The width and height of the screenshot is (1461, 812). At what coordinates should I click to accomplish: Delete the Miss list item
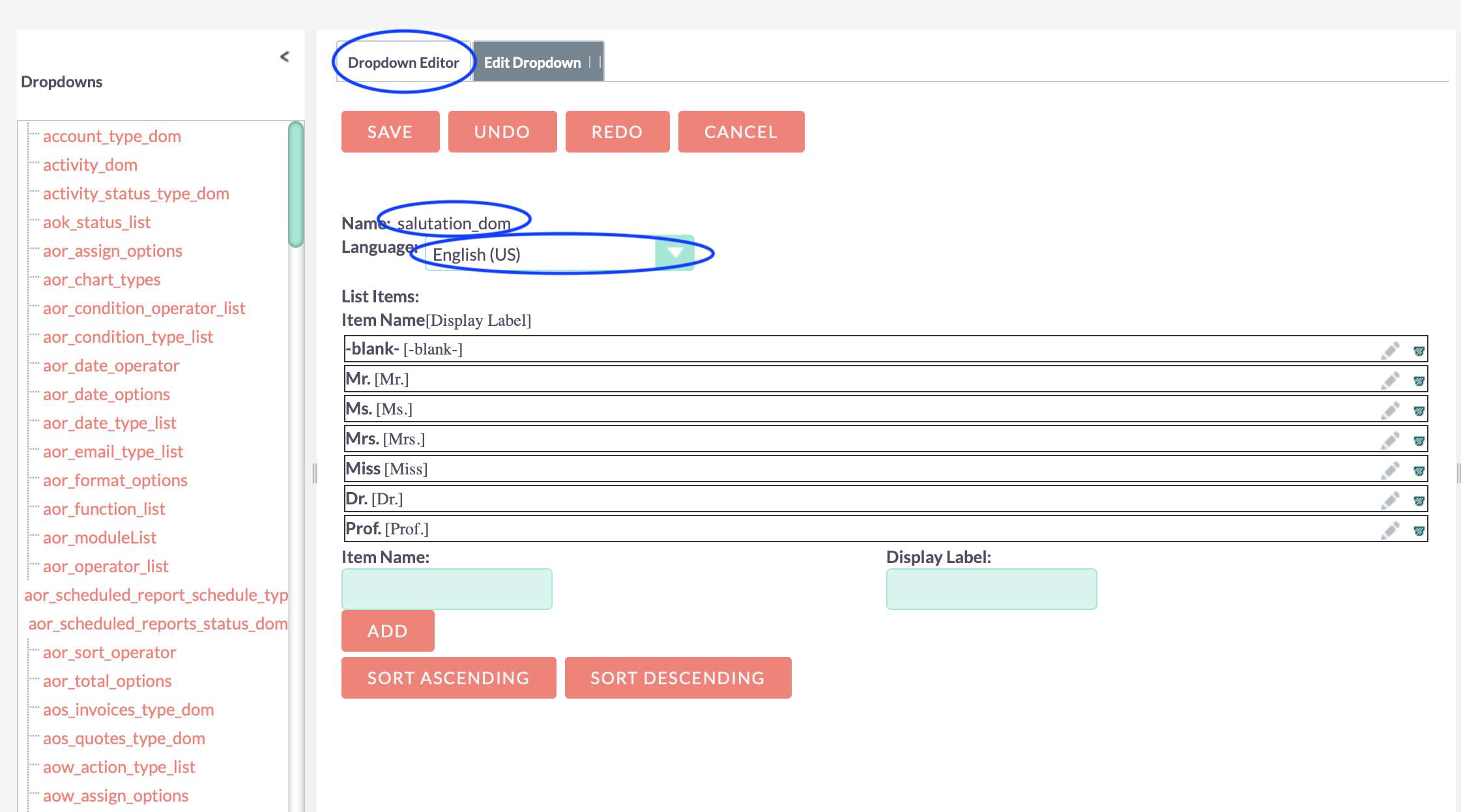pos(1419,471)
